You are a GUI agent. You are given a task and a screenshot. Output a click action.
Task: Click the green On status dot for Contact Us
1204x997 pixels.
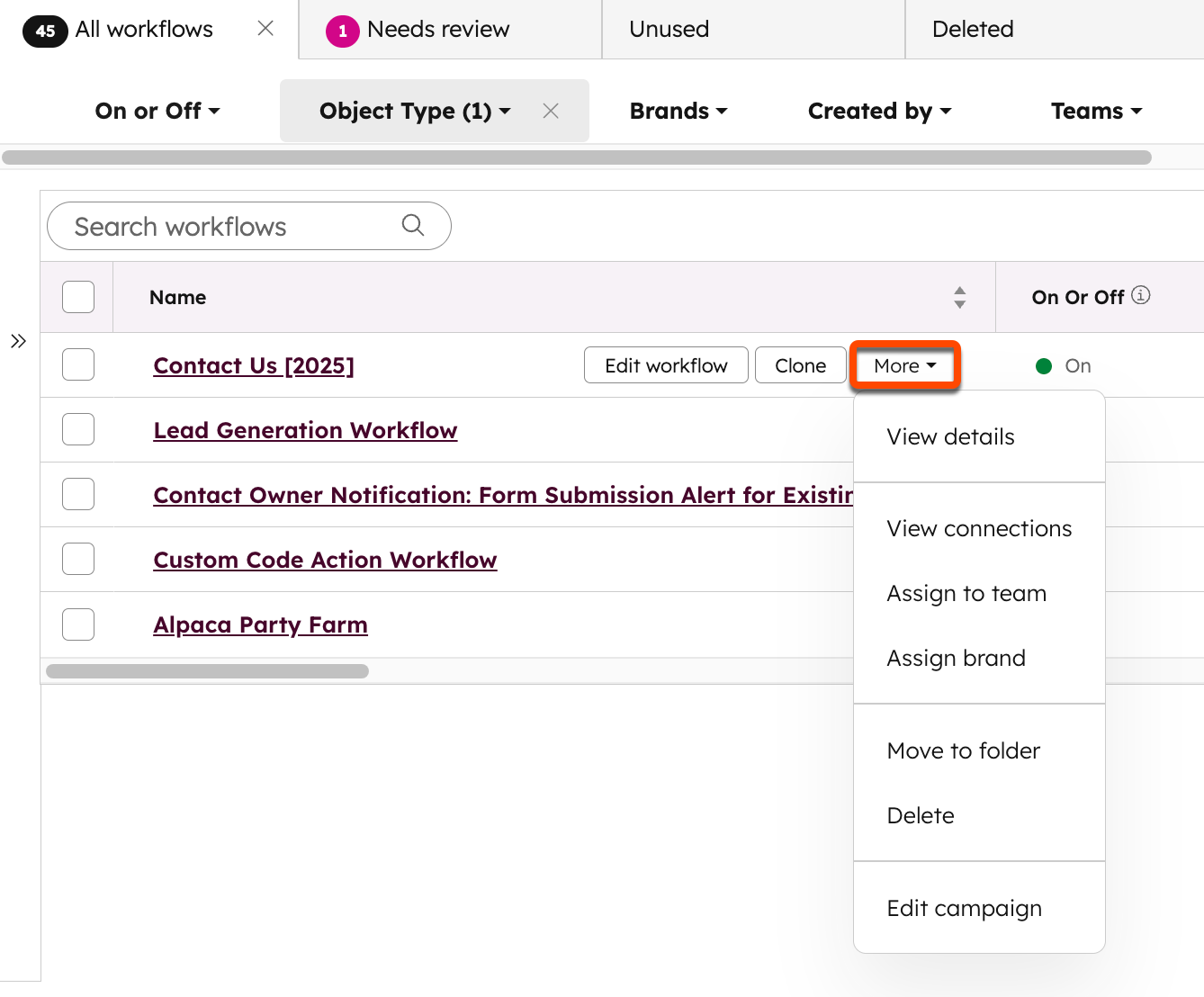pos(1043,365)
